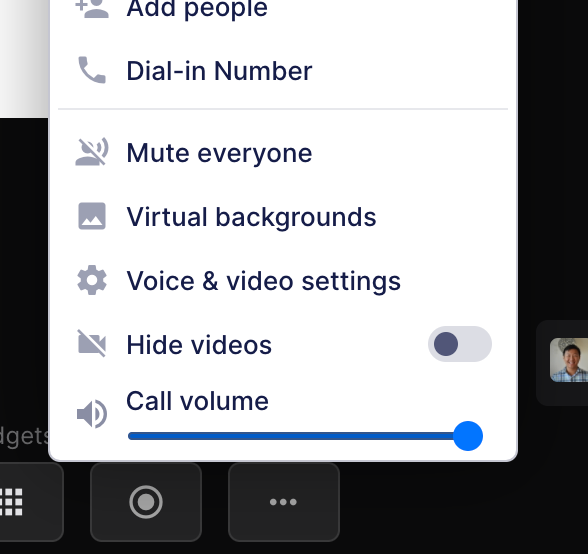Click the Hide videos label
This screenshot has width=588, height=554.
[199, 345]
